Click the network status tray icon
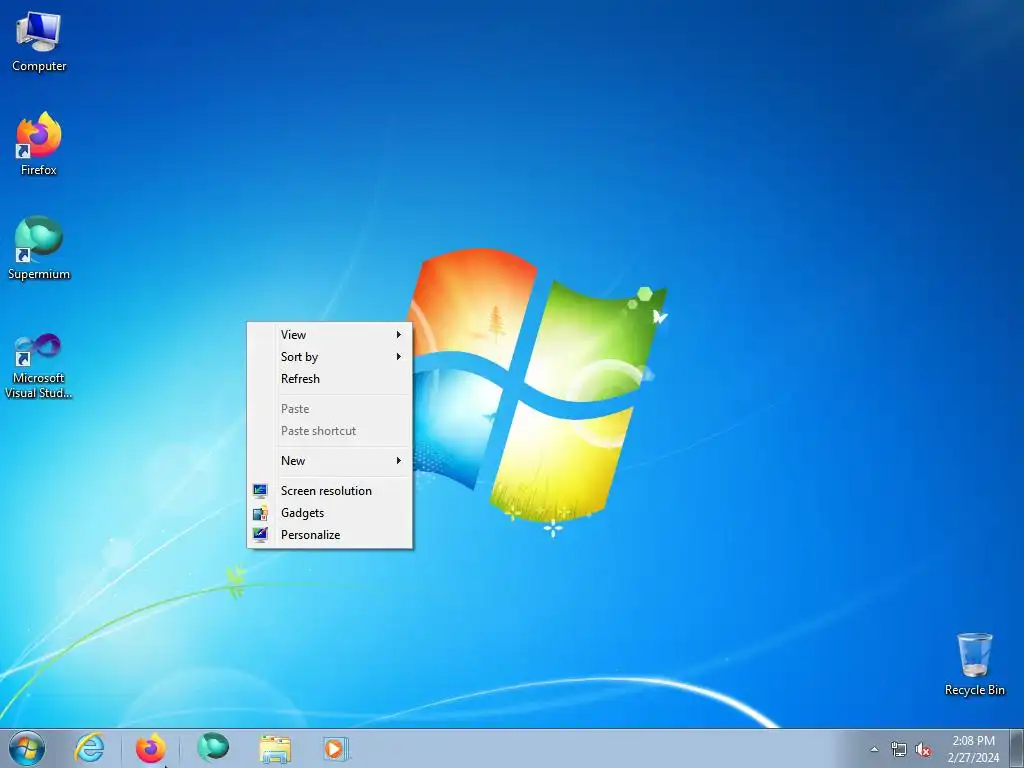This screenshot has height=768, width=1024. tap(899, 750)
